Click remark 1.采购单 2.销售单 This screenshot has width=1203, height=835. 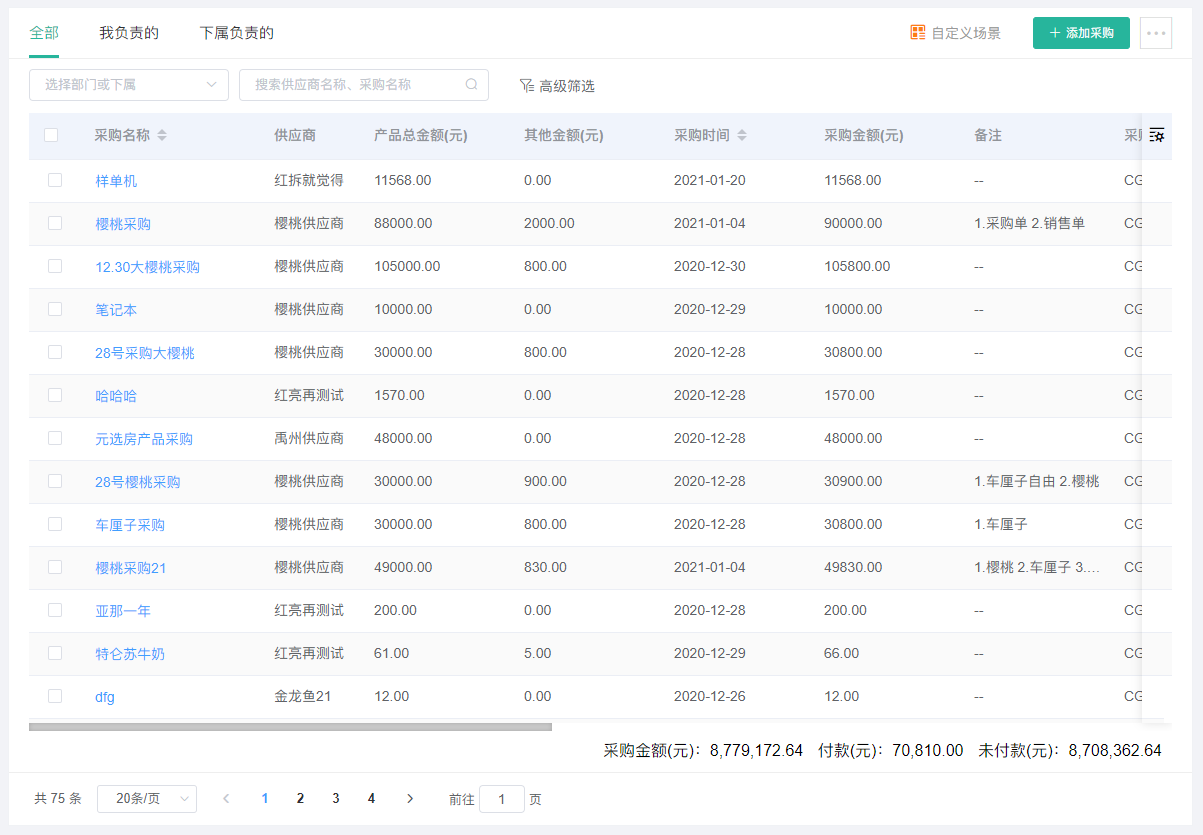[x=1029, y=224]
